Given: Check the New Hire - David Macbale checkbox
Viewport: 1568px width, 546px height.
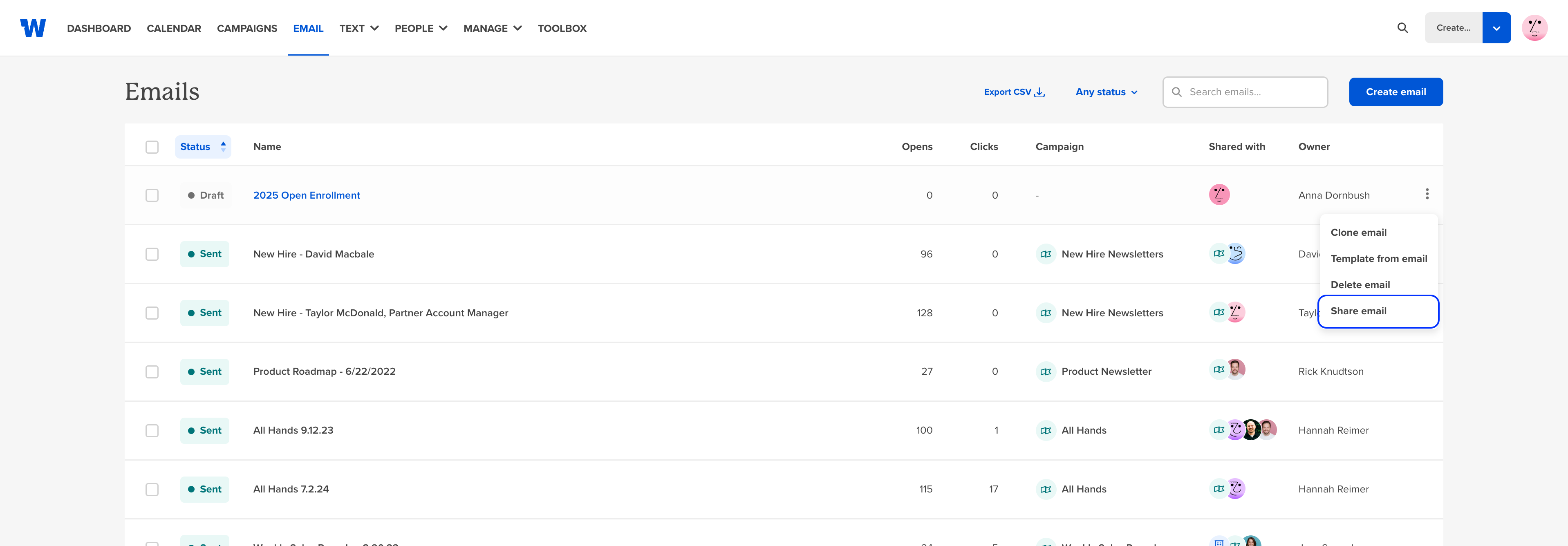Looking at the screenshot, I should [152, 255].
